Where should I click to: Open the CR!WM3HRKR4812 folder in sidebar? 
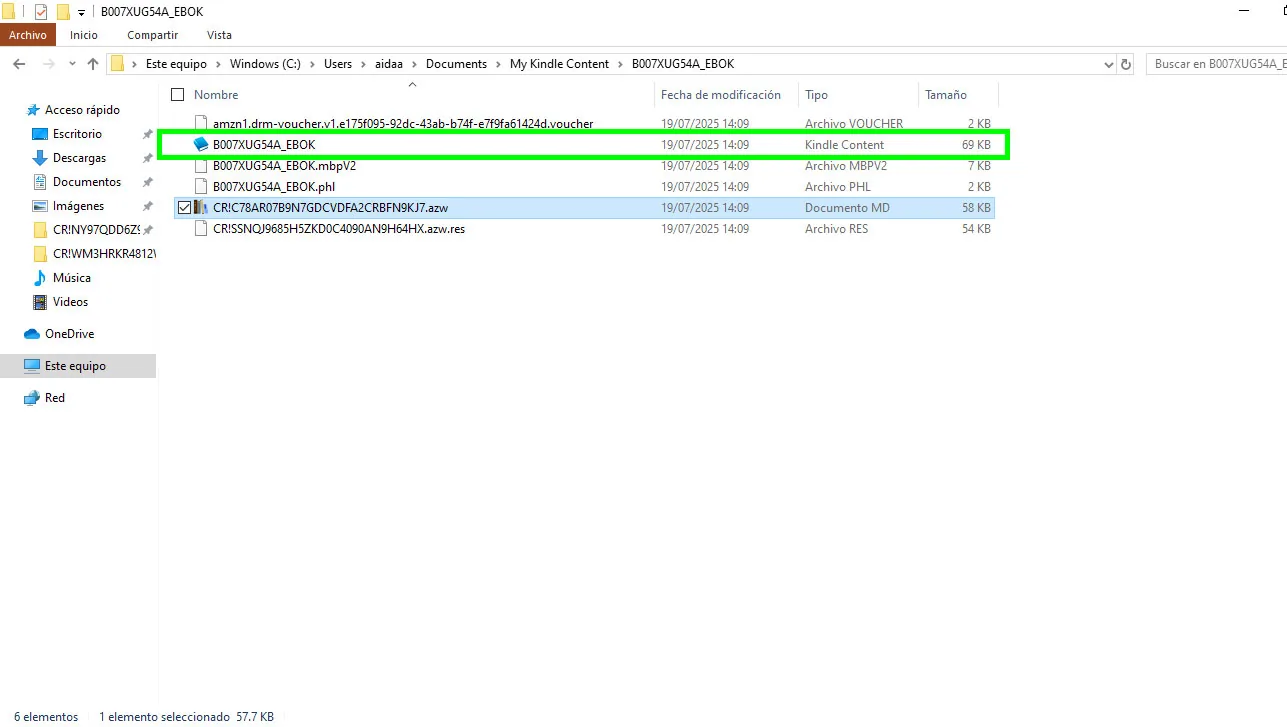coord(94,254)
